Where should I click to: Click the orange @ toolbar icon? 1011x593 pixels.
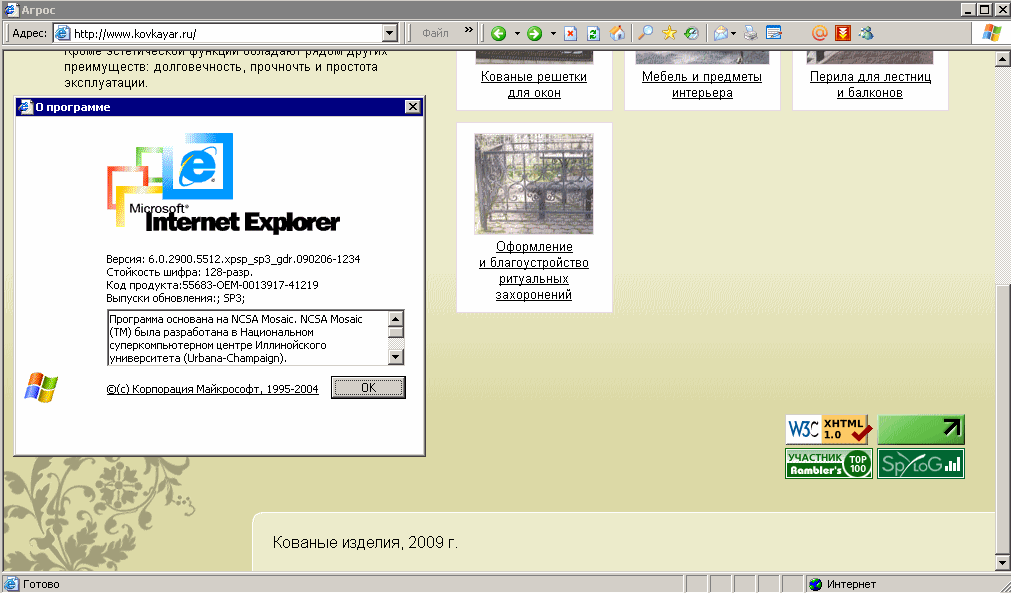pos(819,33)
